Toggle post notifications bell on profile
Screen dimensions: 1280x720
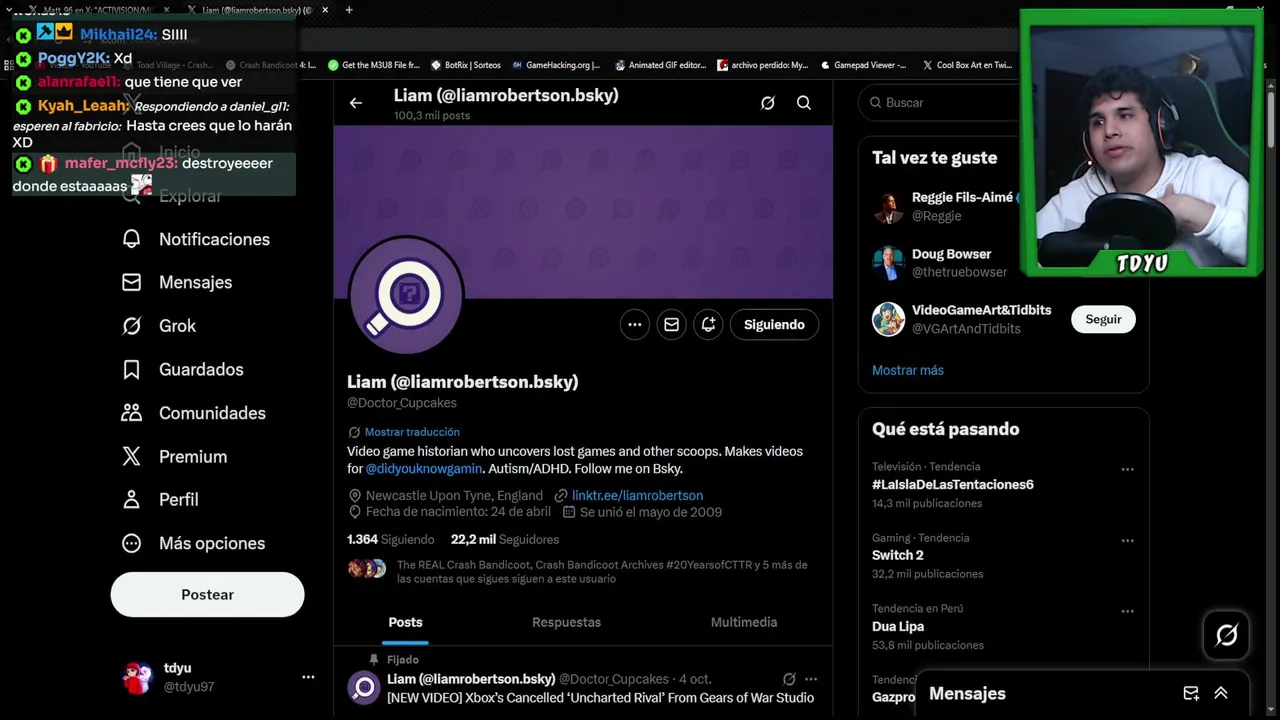(708, 325)
